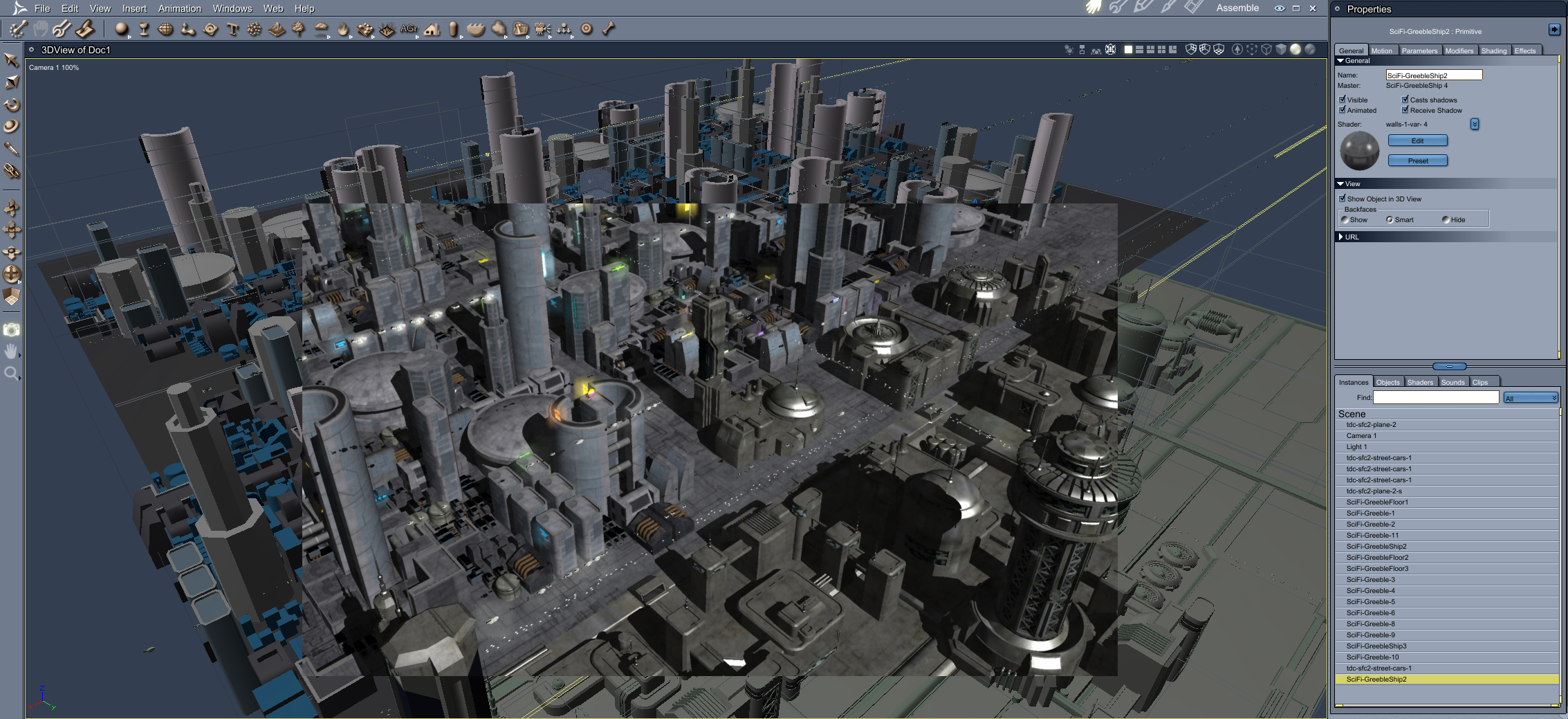Insert a Plant tree object
1568x719 pixels.
tap(299, 29)
